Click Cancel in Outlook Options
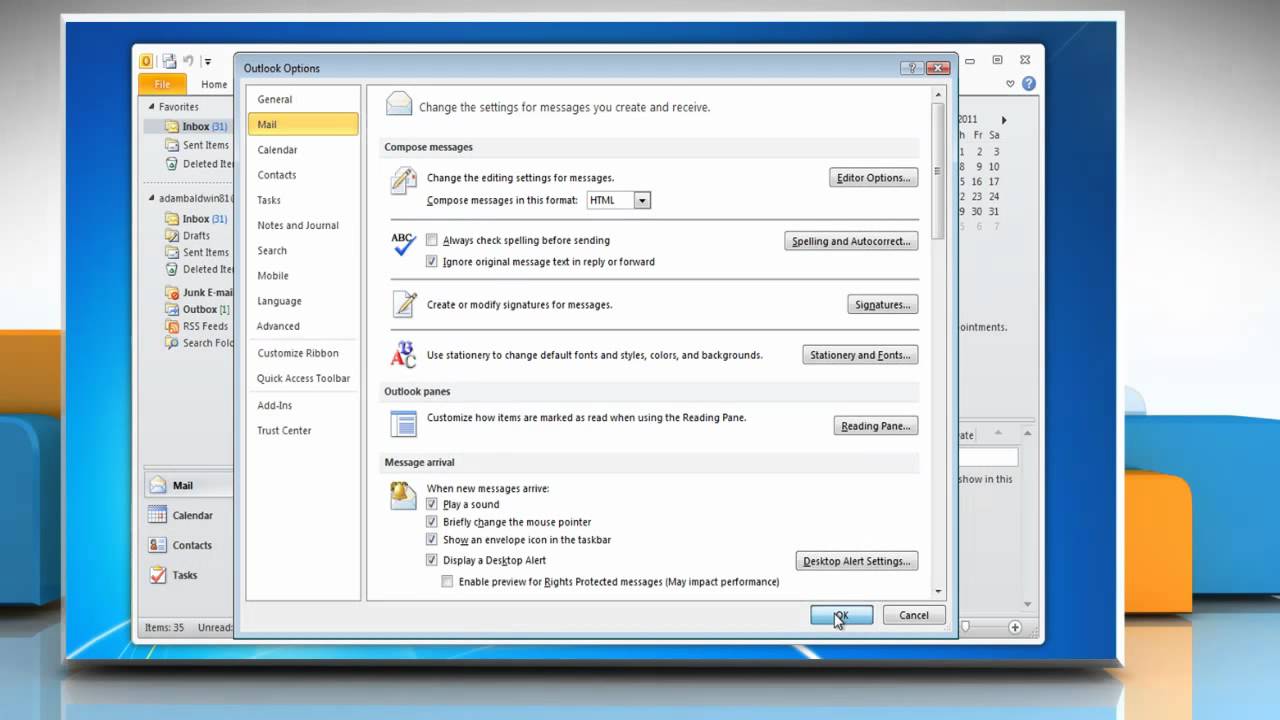 pos(914,615)
